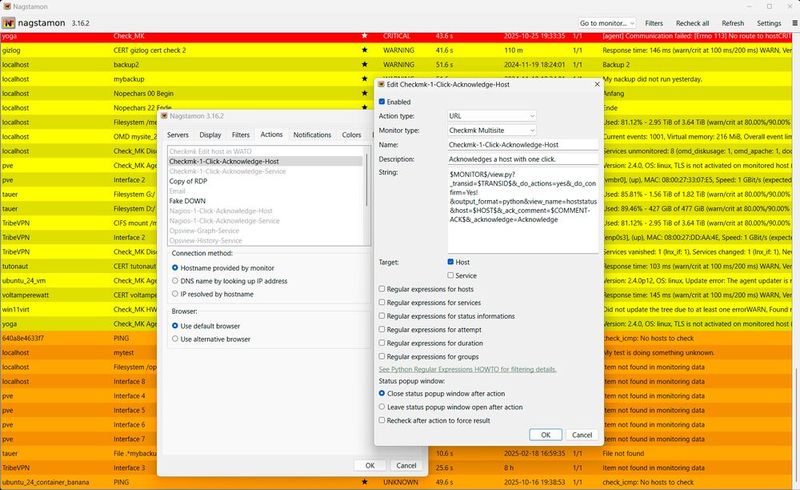Click Refresh in the main toolbar
800x490 pixels.
tap(733, 23)
